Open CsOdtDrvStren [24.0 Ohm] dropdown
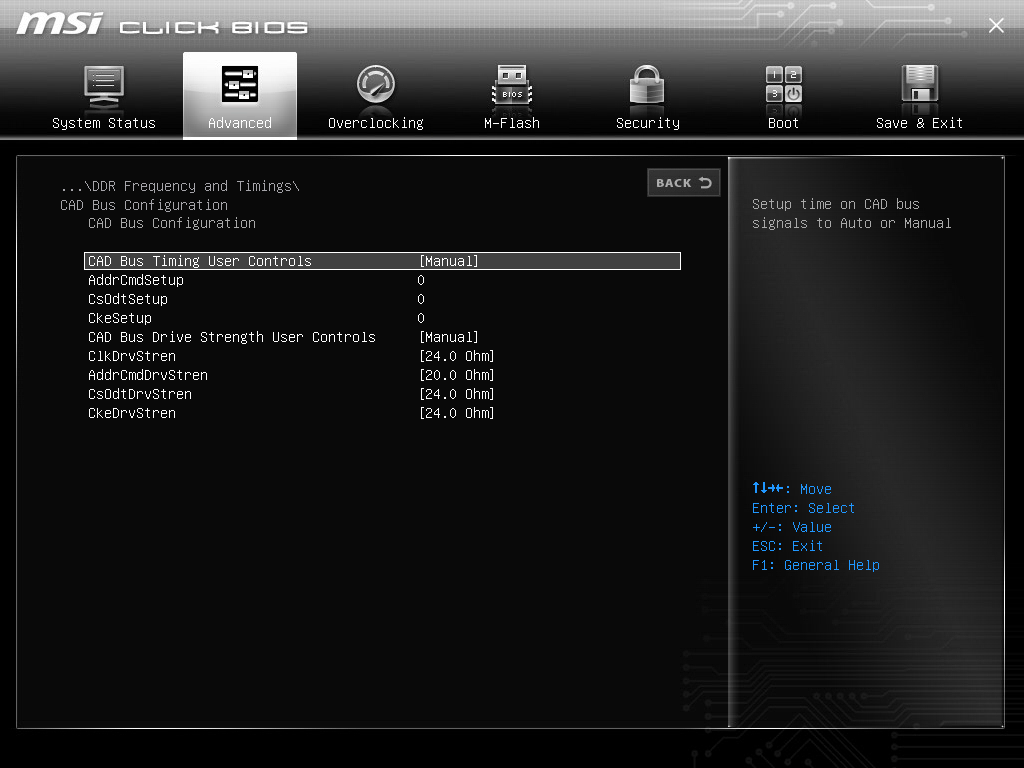This screenshot has width=1024, height=768. [456, 394]
